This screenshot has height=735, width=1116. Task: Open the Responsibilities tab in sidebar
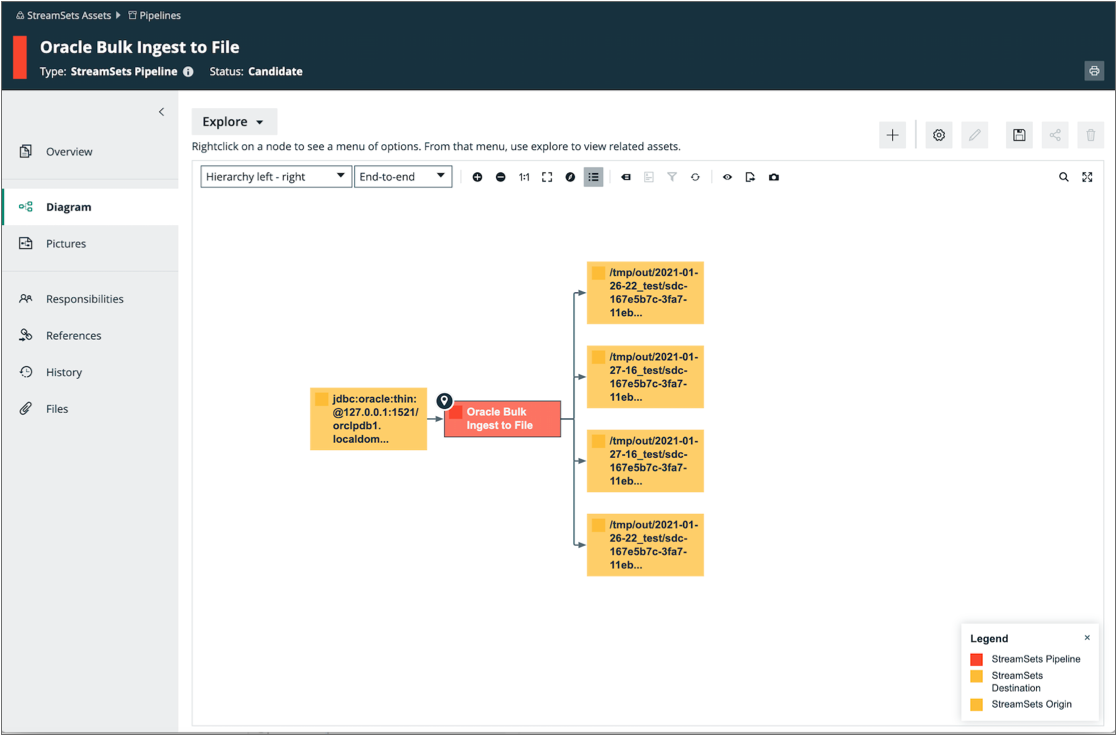(x=84, y=299)
